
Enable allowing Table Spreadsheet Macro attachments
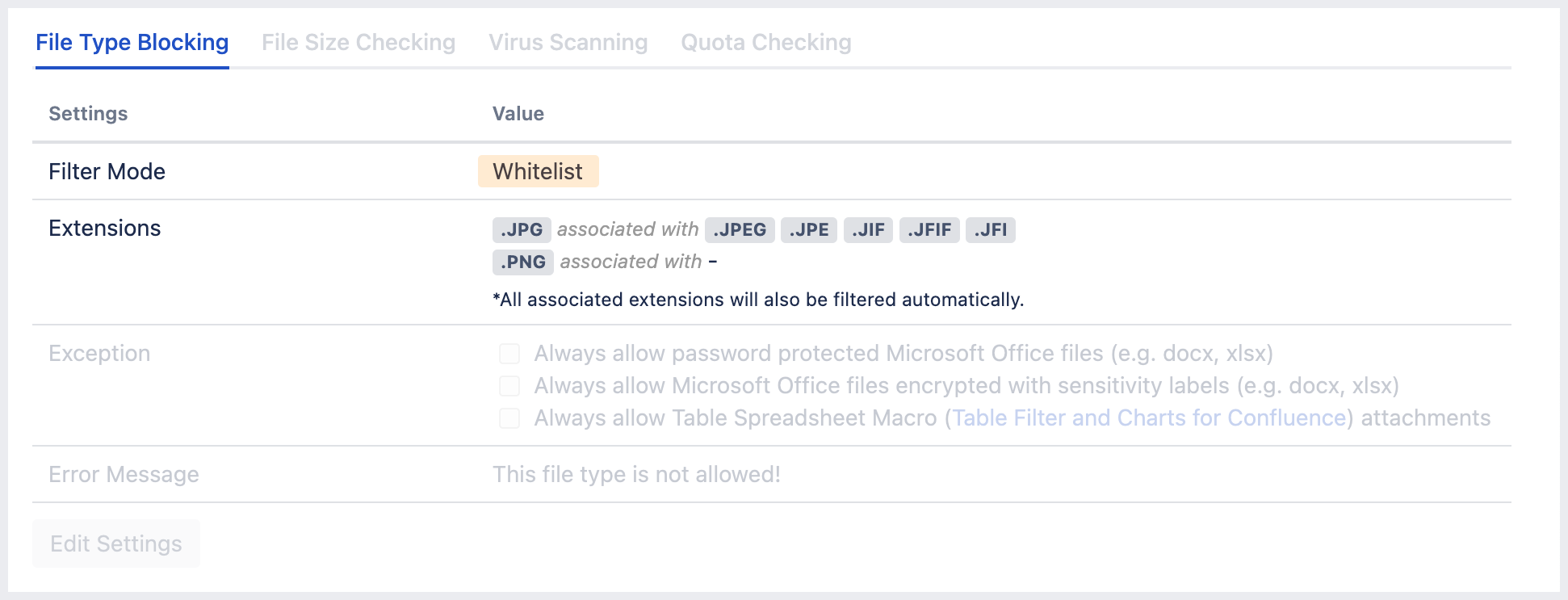(x=509, y=418)
